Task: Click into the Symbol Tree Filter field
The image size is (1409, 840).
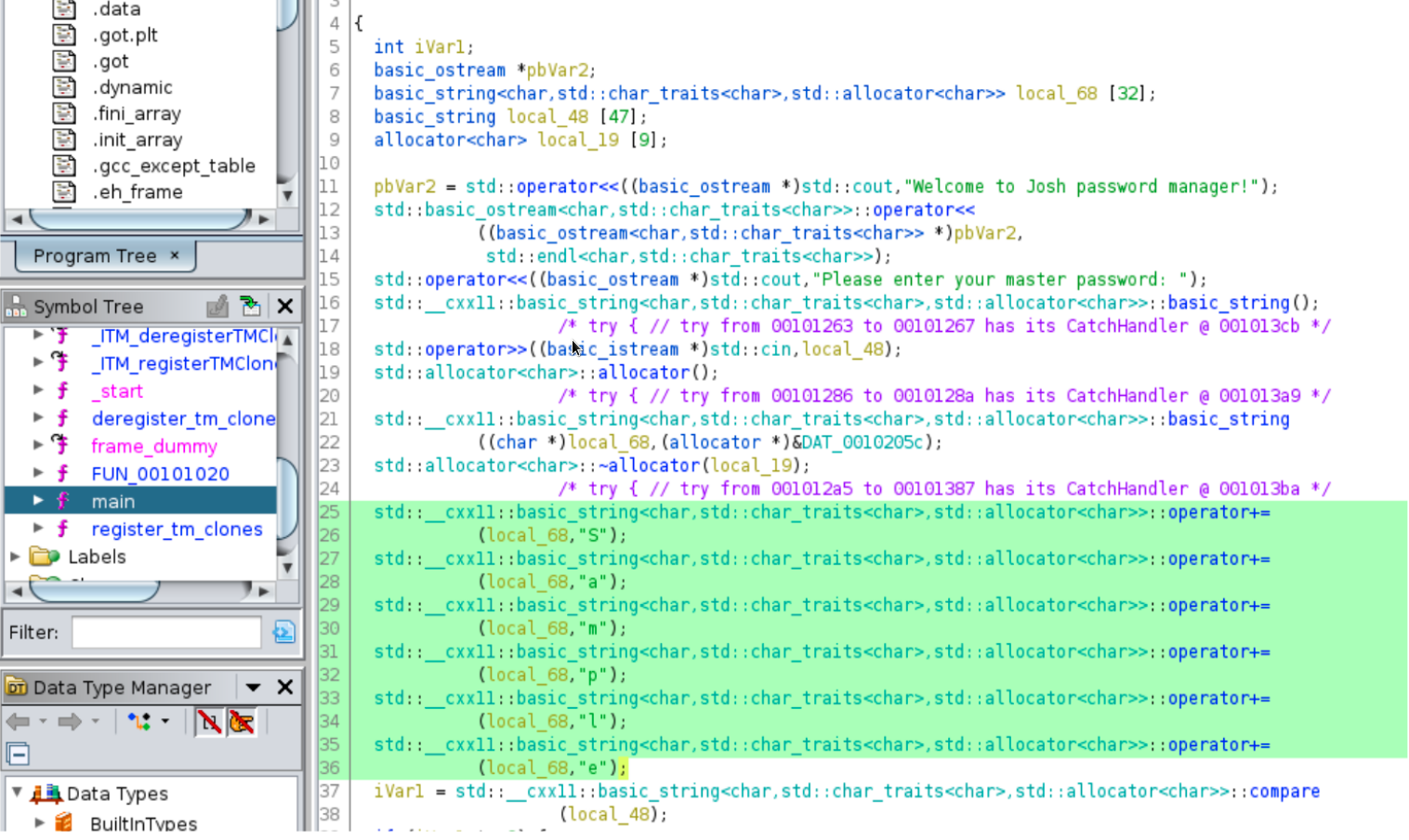Action: pyautogui.click(x=166, y=633)
